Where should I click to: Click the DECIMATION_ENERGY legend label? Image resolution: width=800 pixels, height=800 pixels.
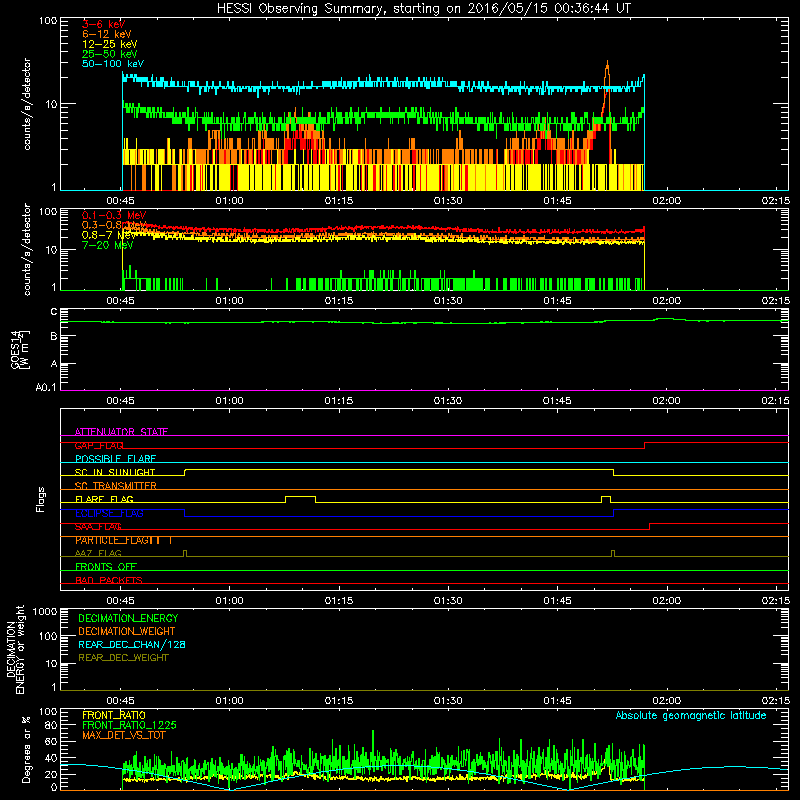(x=128, y=618)
